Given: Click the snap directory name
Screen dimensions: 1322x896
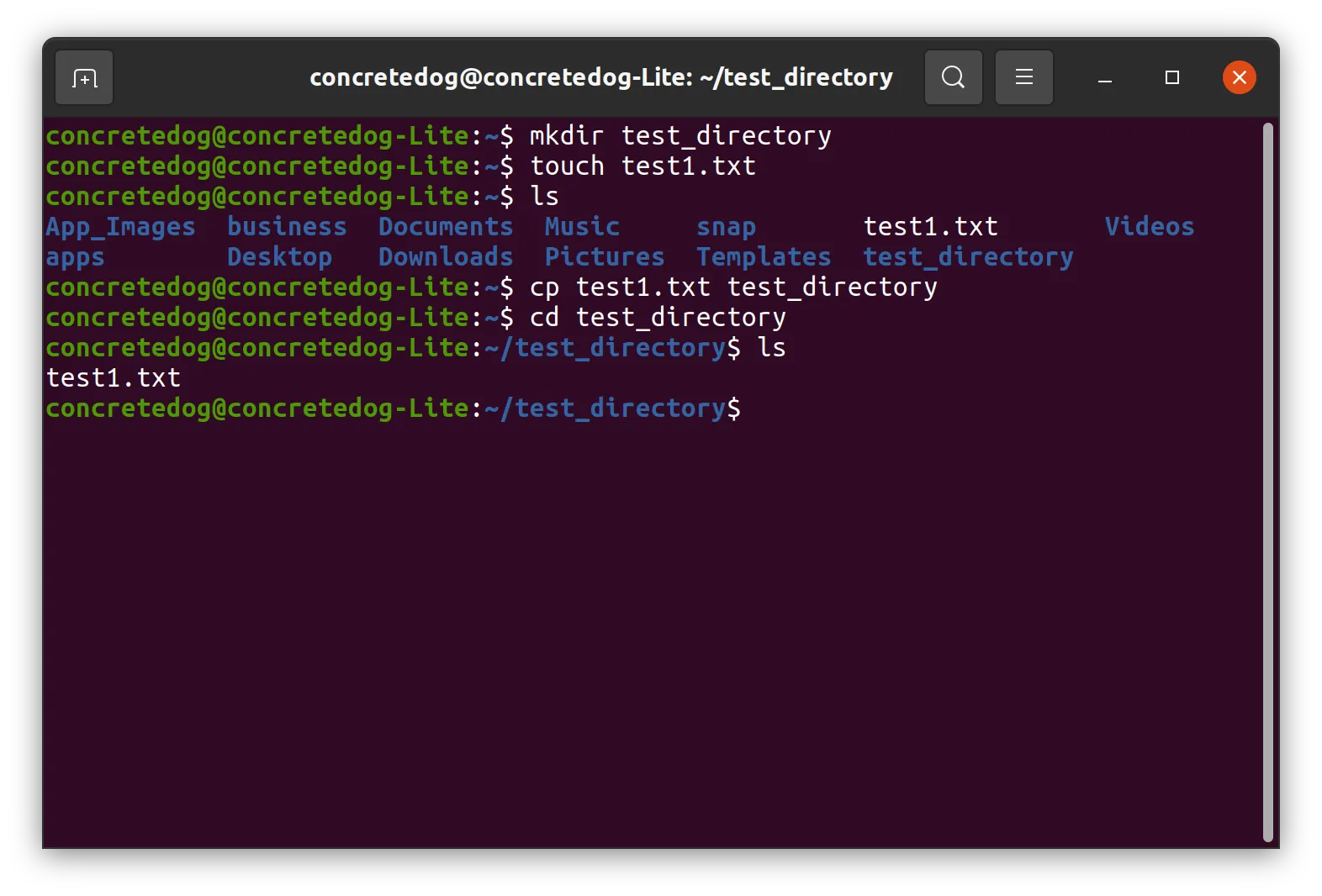Looking at the screenshot, I should 726,227.
